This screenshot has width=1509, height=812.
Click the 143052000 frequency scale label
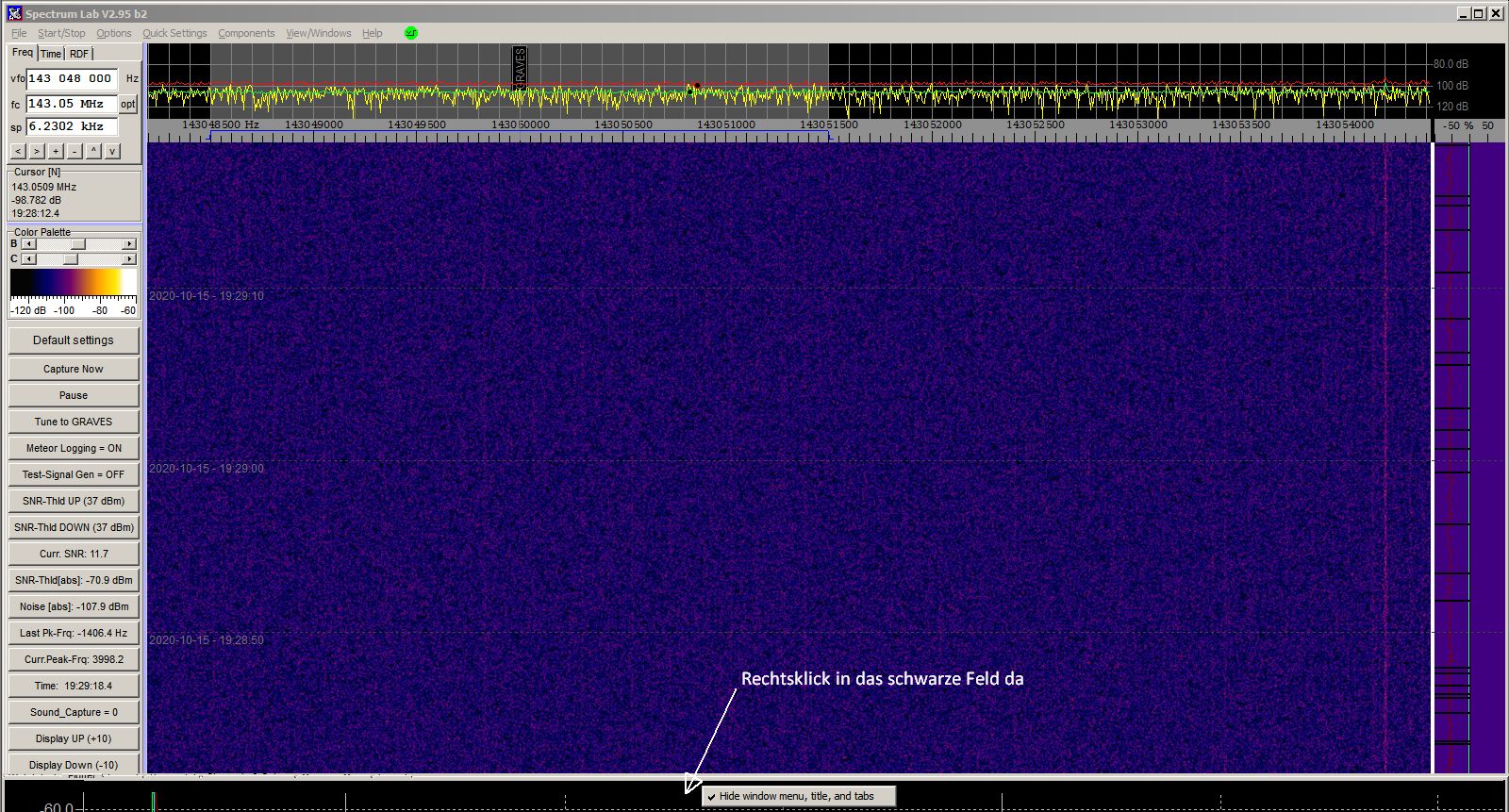932,124
